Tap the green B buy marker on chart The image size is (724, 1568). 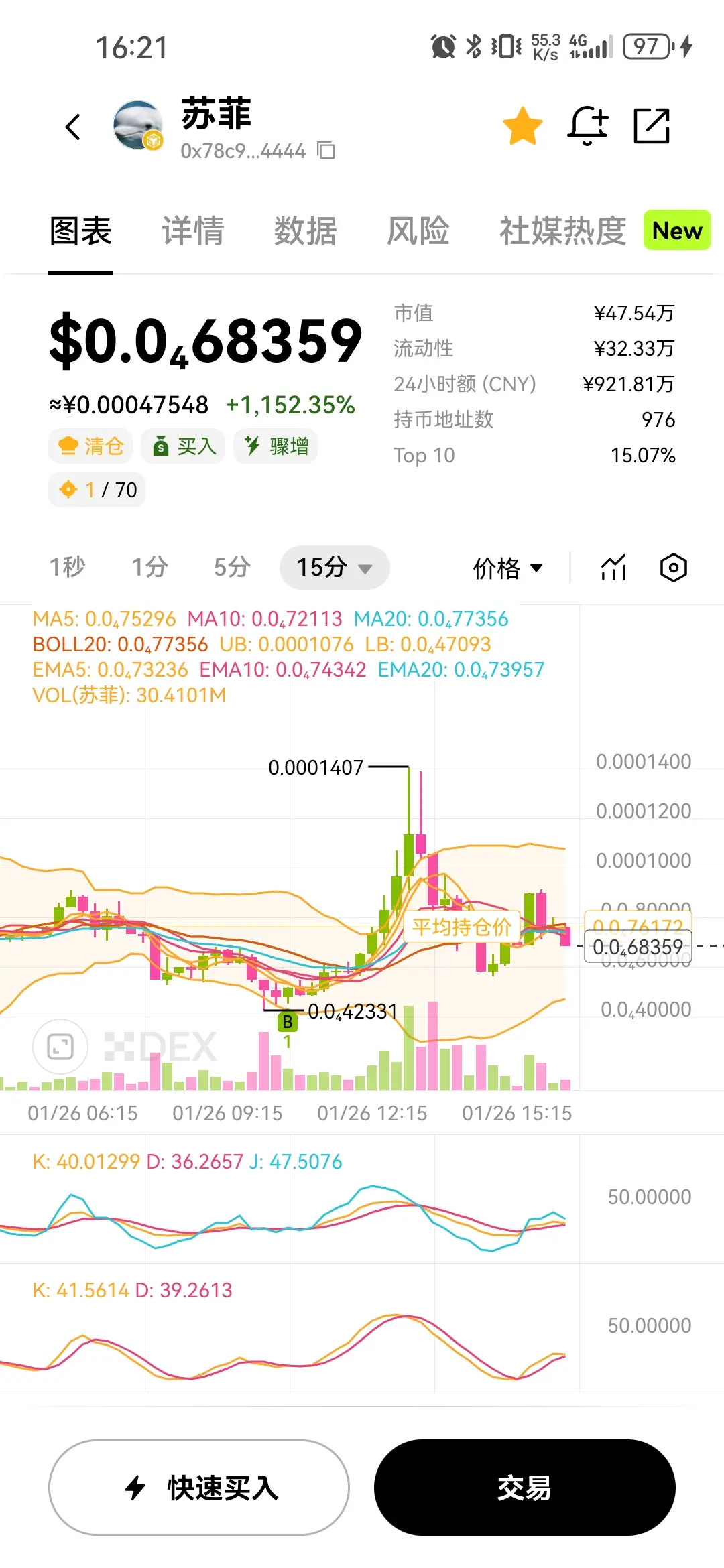pos(288,1022)
